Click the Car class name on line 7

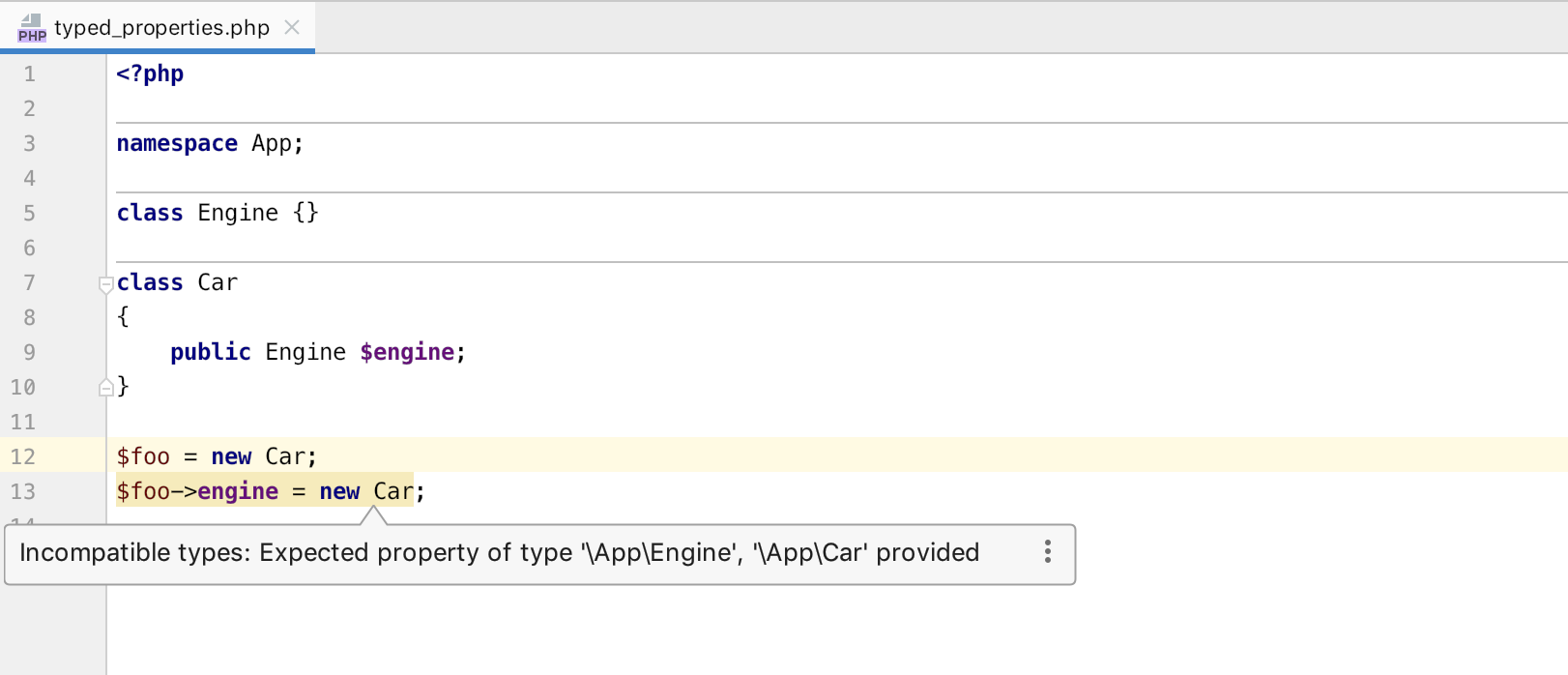click(x=218, y=282)
